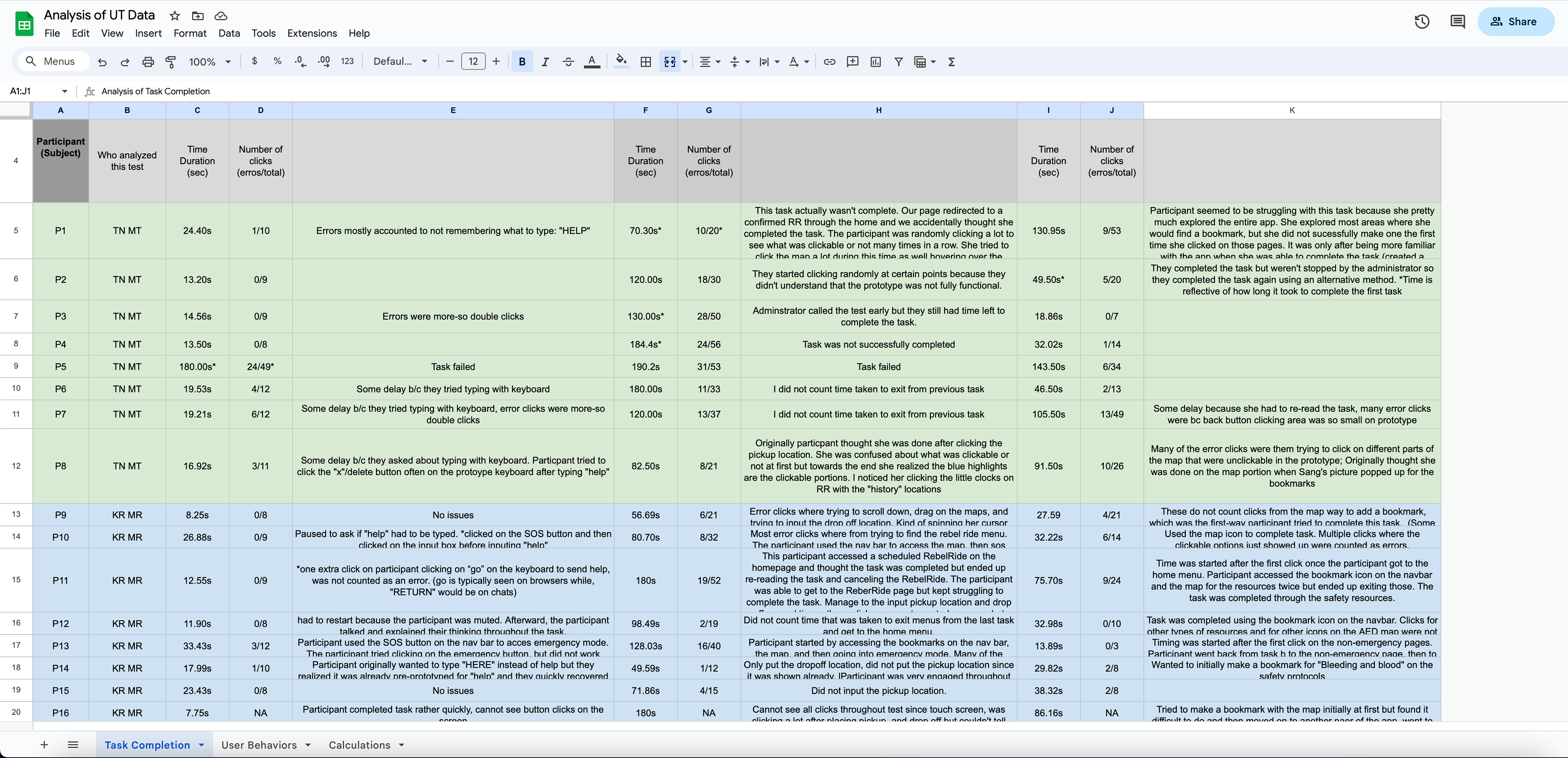Increase font size with plus
Screen dimensions: 1568x758
coord(496,62)
